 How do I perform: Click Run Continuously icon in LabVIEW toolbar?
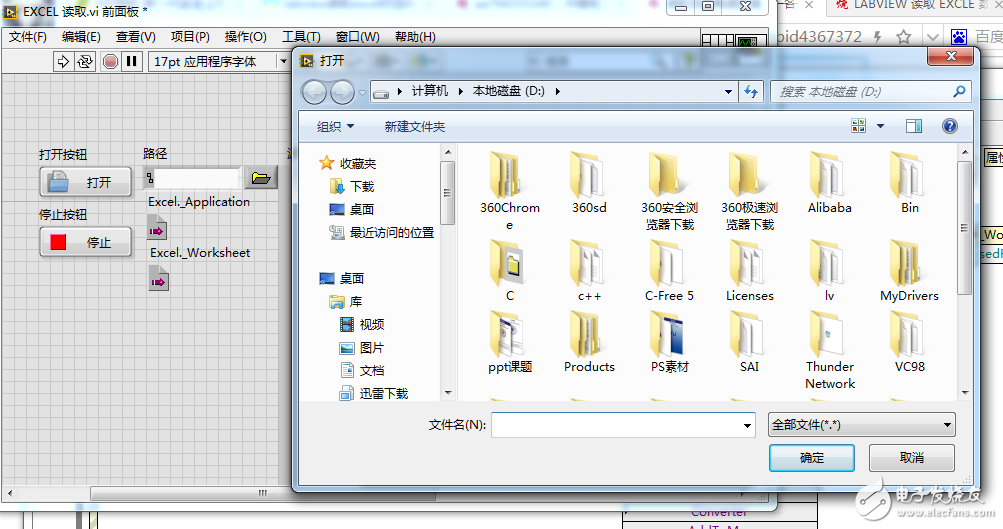coord(84,61)
